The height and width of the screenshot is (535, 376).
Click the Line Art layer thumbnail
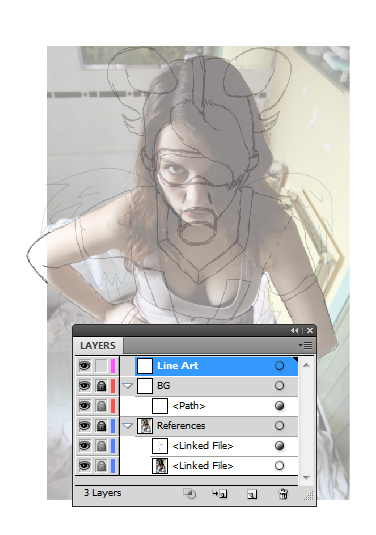tap(145, 366)
